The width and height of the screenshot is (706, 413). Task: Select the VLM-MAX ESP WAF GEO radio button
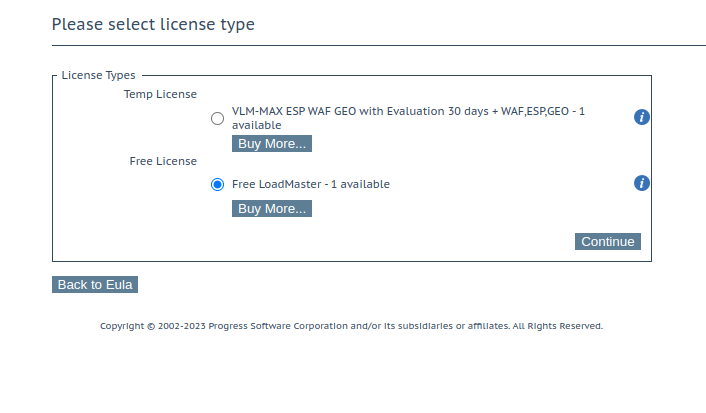[x=217, y=118]
